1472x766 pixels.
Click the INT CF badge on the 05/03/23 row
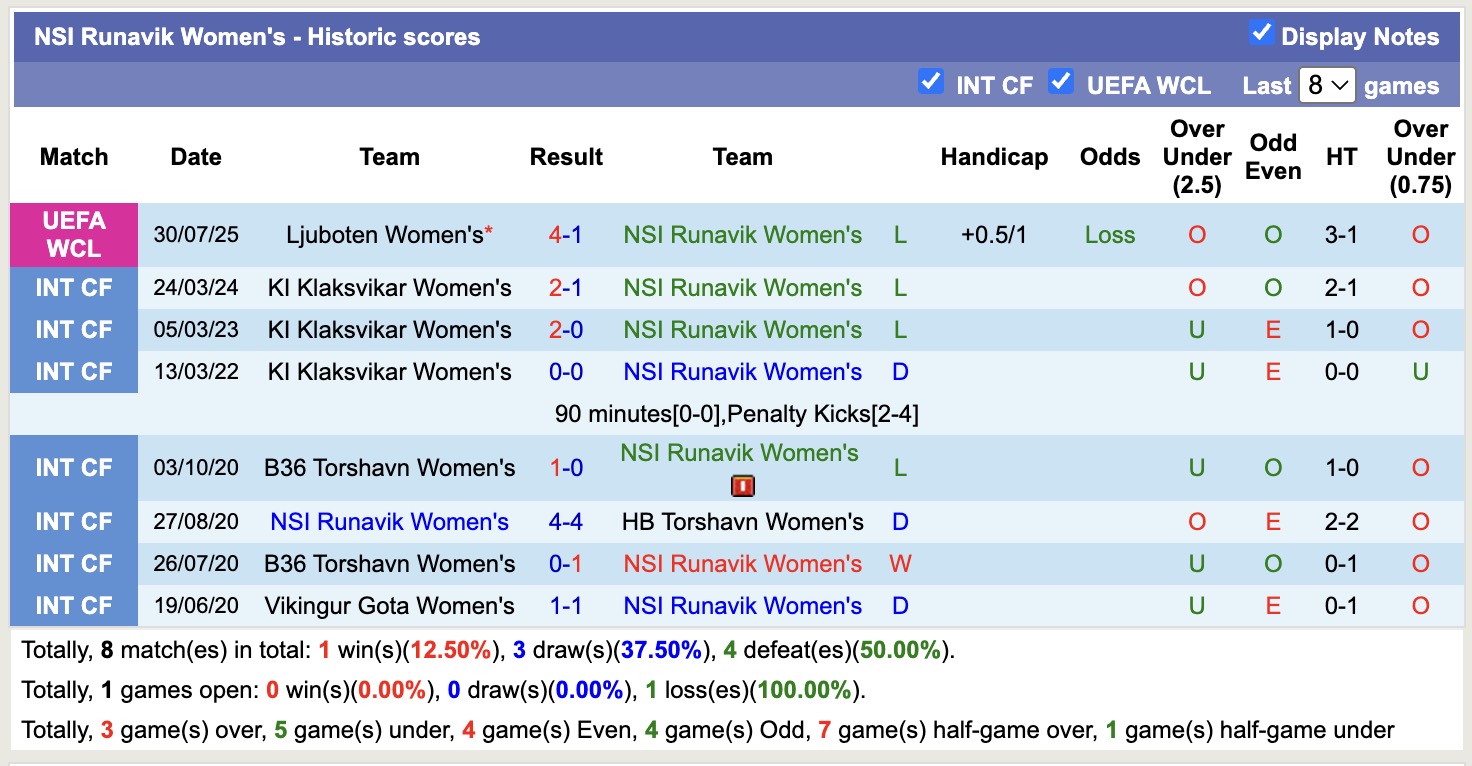(x=74, y=330)
